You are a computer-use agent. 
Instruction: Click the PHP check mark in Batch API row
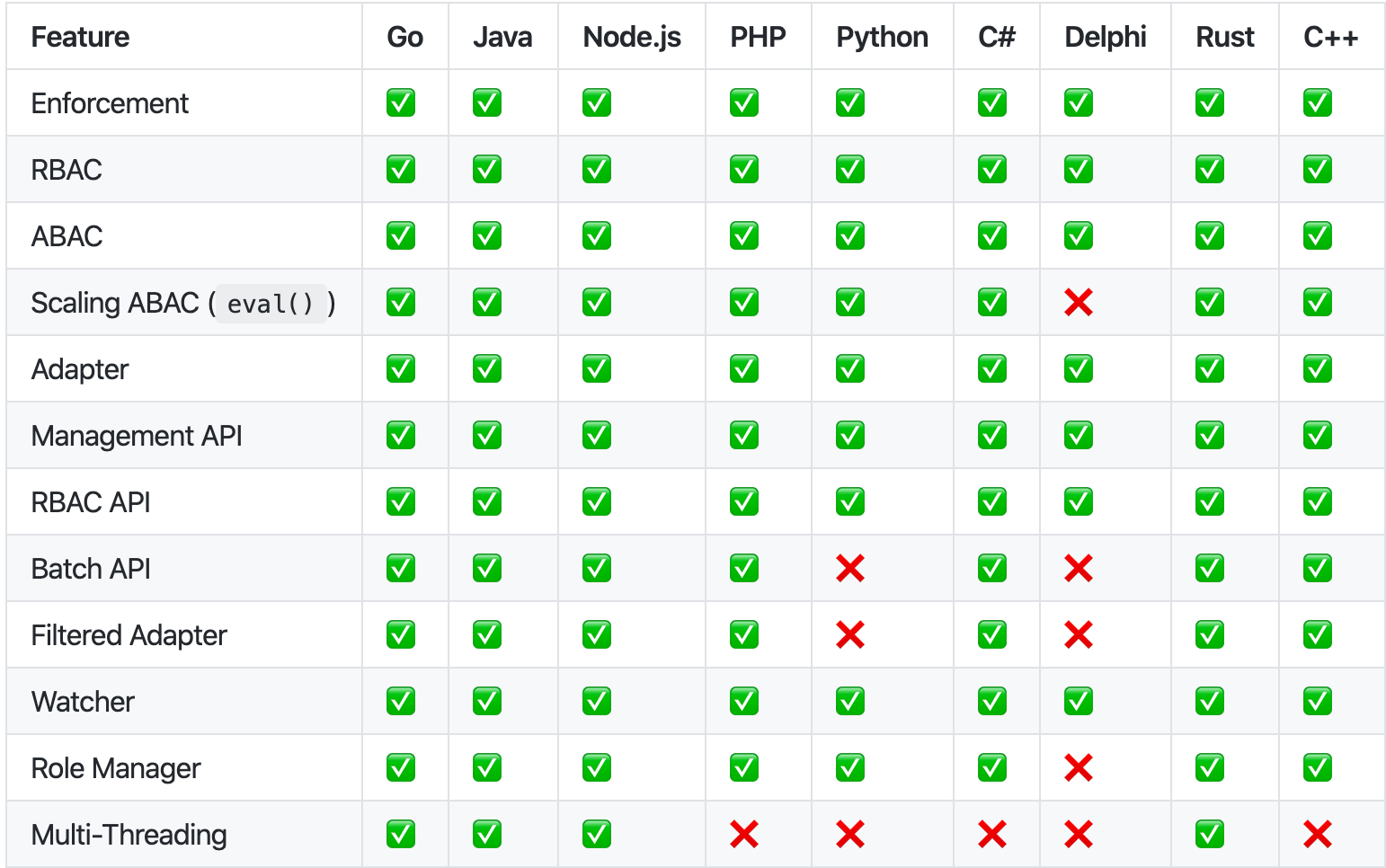tap(744, 569)
